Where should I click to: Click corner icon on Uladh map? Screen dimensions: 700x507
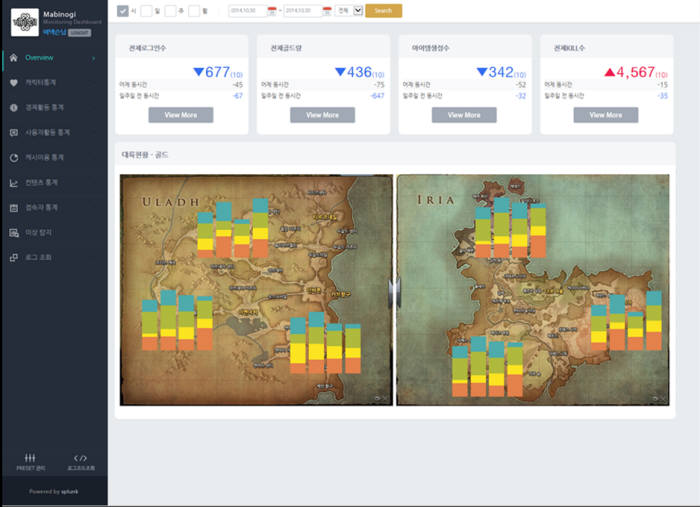click(381, 398)
